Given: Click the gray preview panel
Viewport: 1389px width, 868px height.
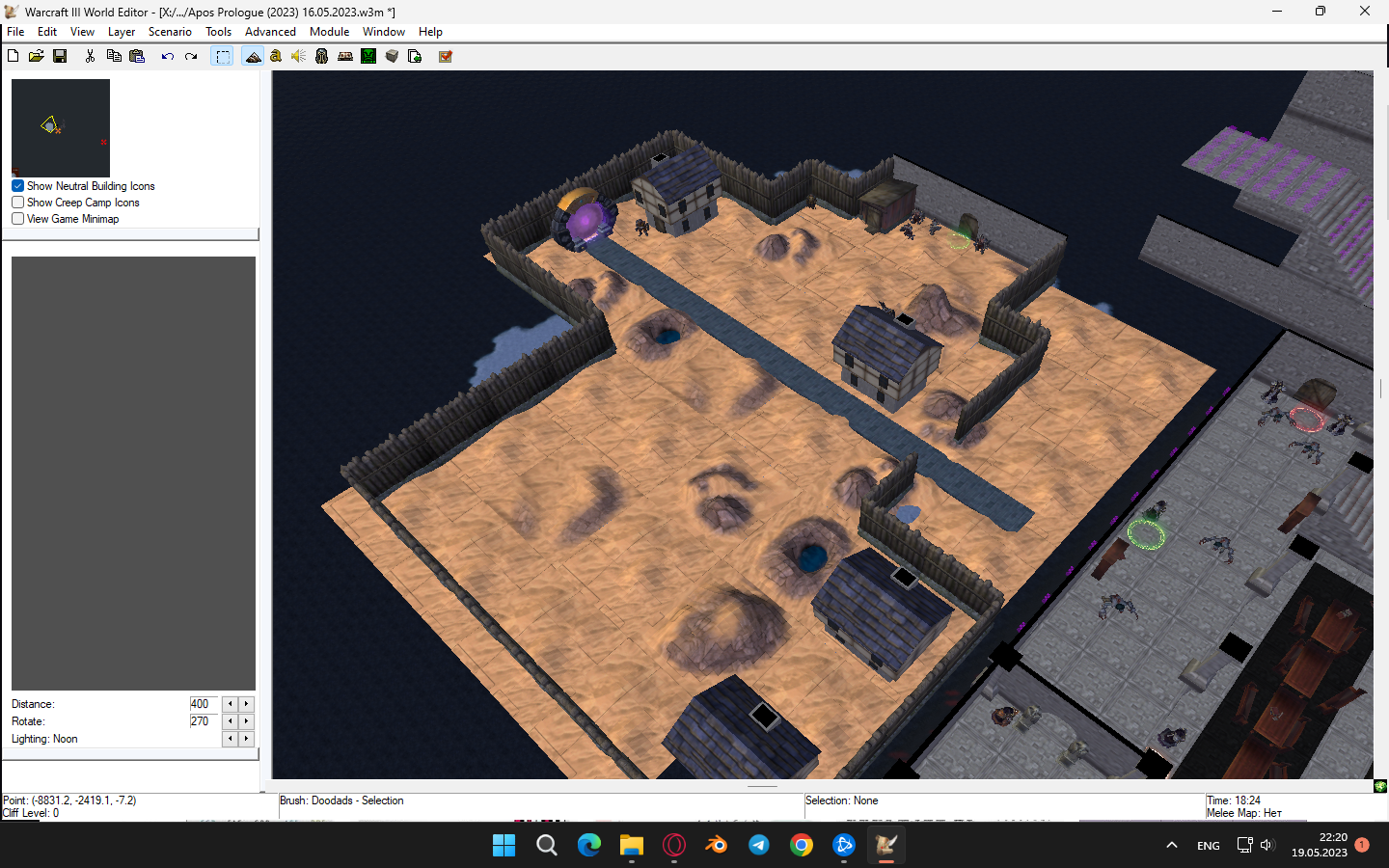Looking at the screenshot, I should click(133, 474).
